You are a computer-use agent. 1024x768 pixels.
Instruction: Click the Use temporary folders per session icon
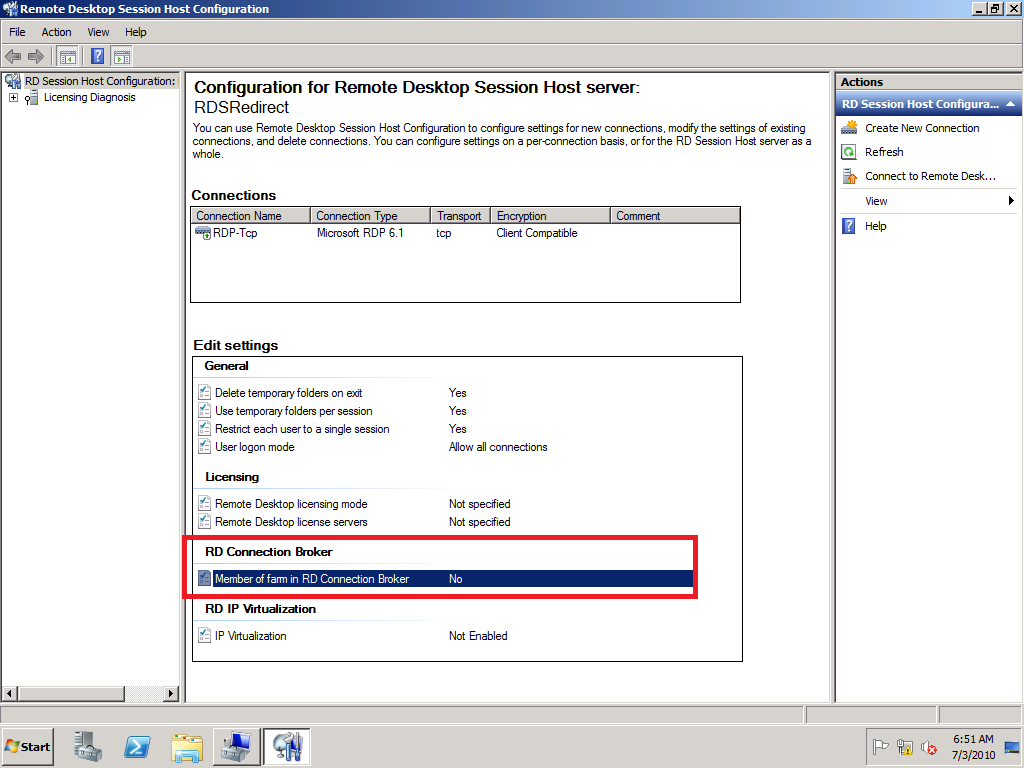tap(204, 411)
